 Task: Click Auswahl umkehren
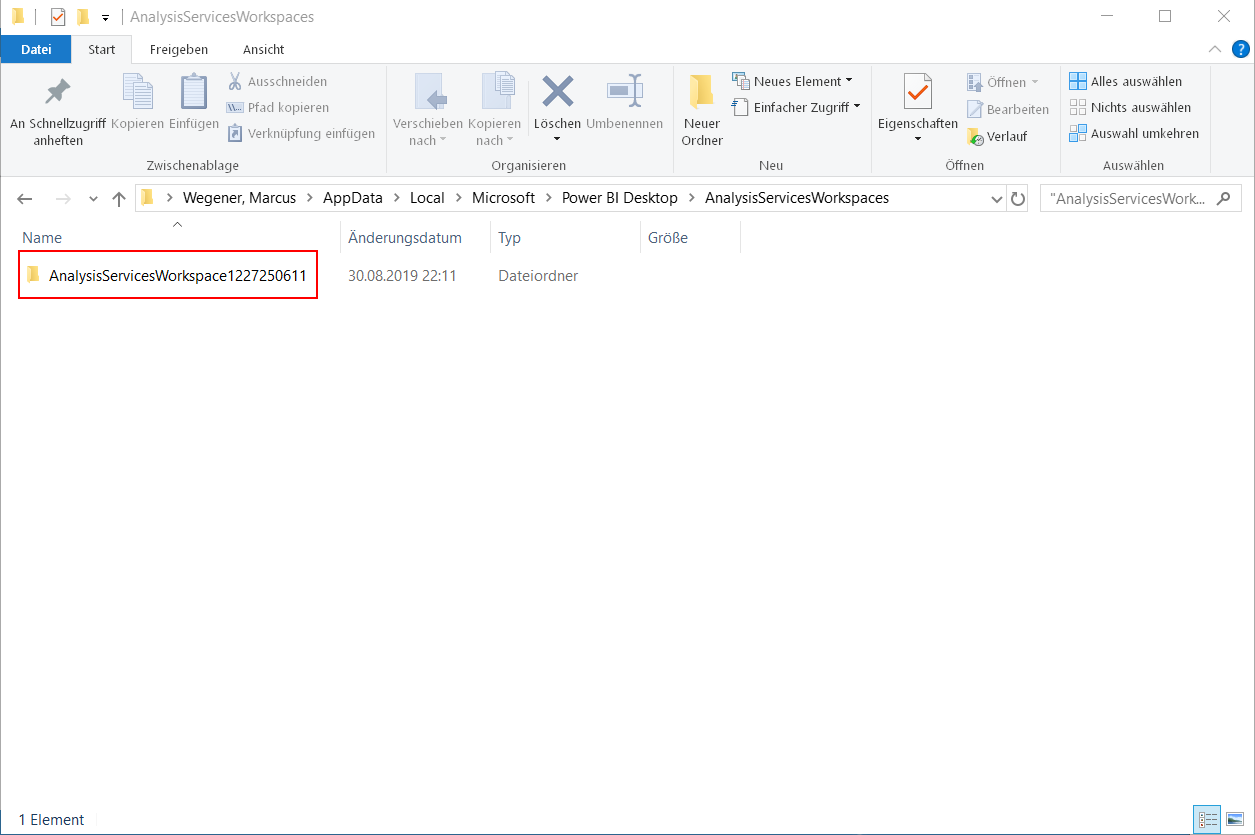click(1134, 133)
